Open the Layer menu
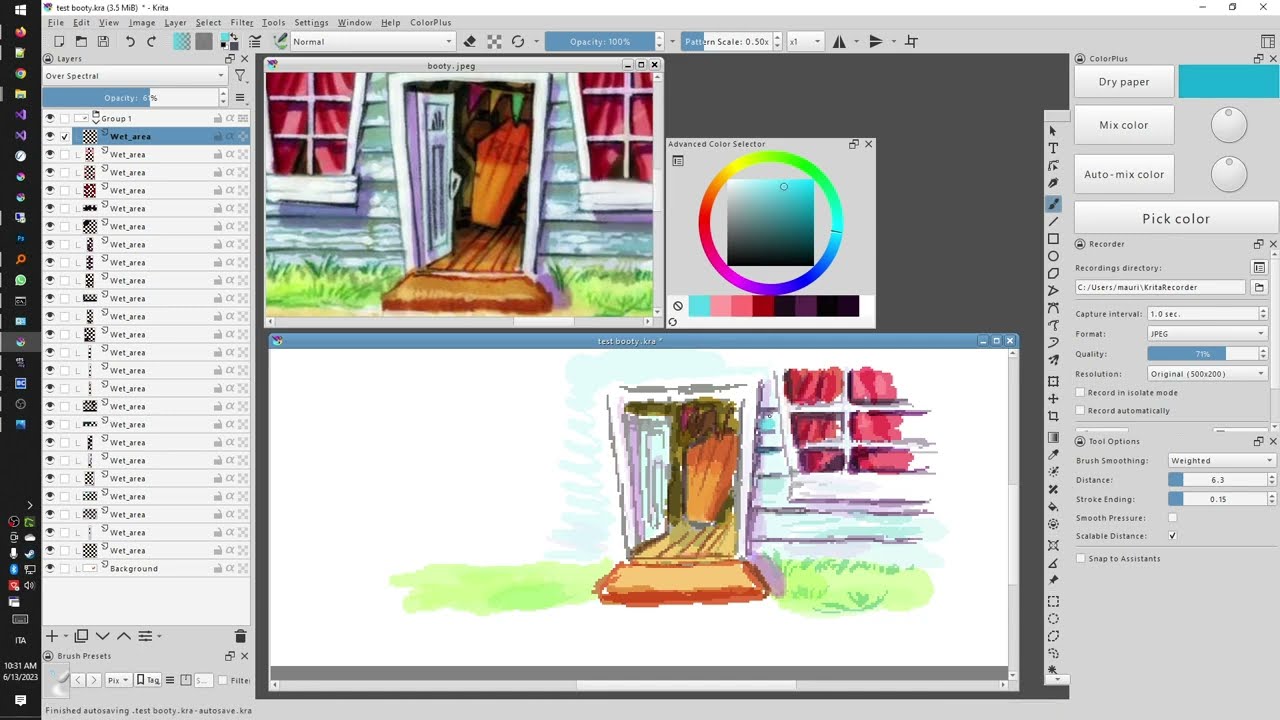This screenshot has height=720, width=1280. tap(175, 22)
